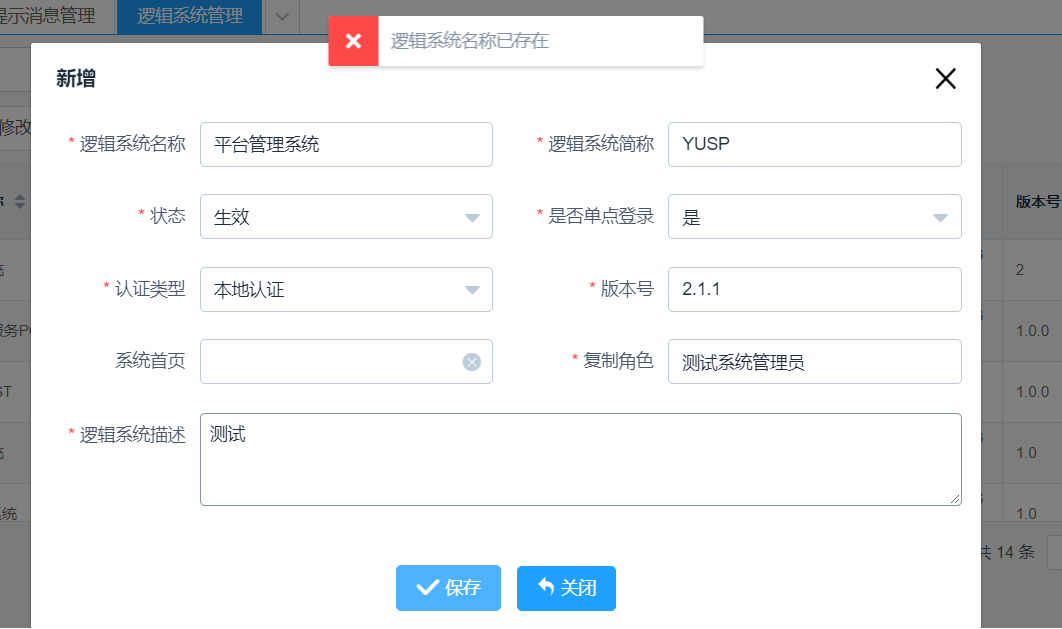Click the 复制角色 field showing 测试系统管理员

pos(814,361)
